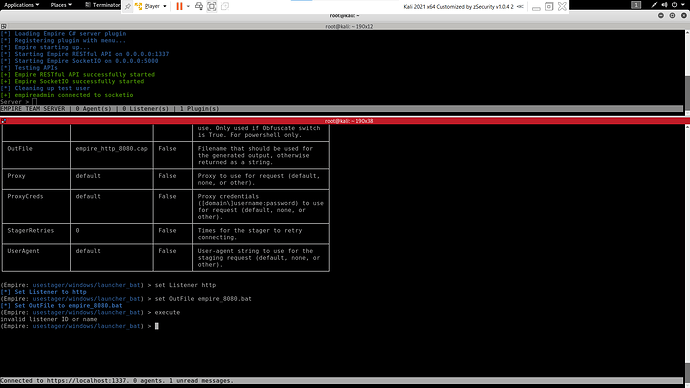Click the pen/edit tray icon
Screen dimensions: 690x388
[654, 5]
